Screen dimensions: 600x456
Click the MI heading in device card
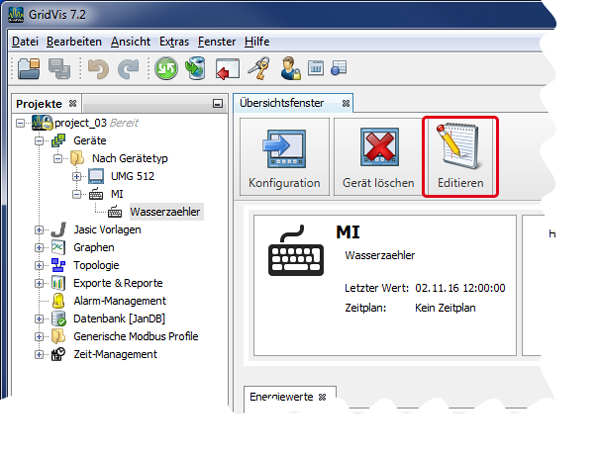[348, 232]
